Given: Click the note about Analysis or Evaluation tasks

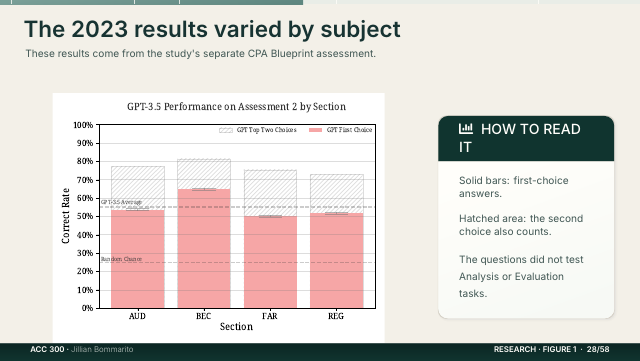Looking at the screenshot, I should tap(521, 276).
